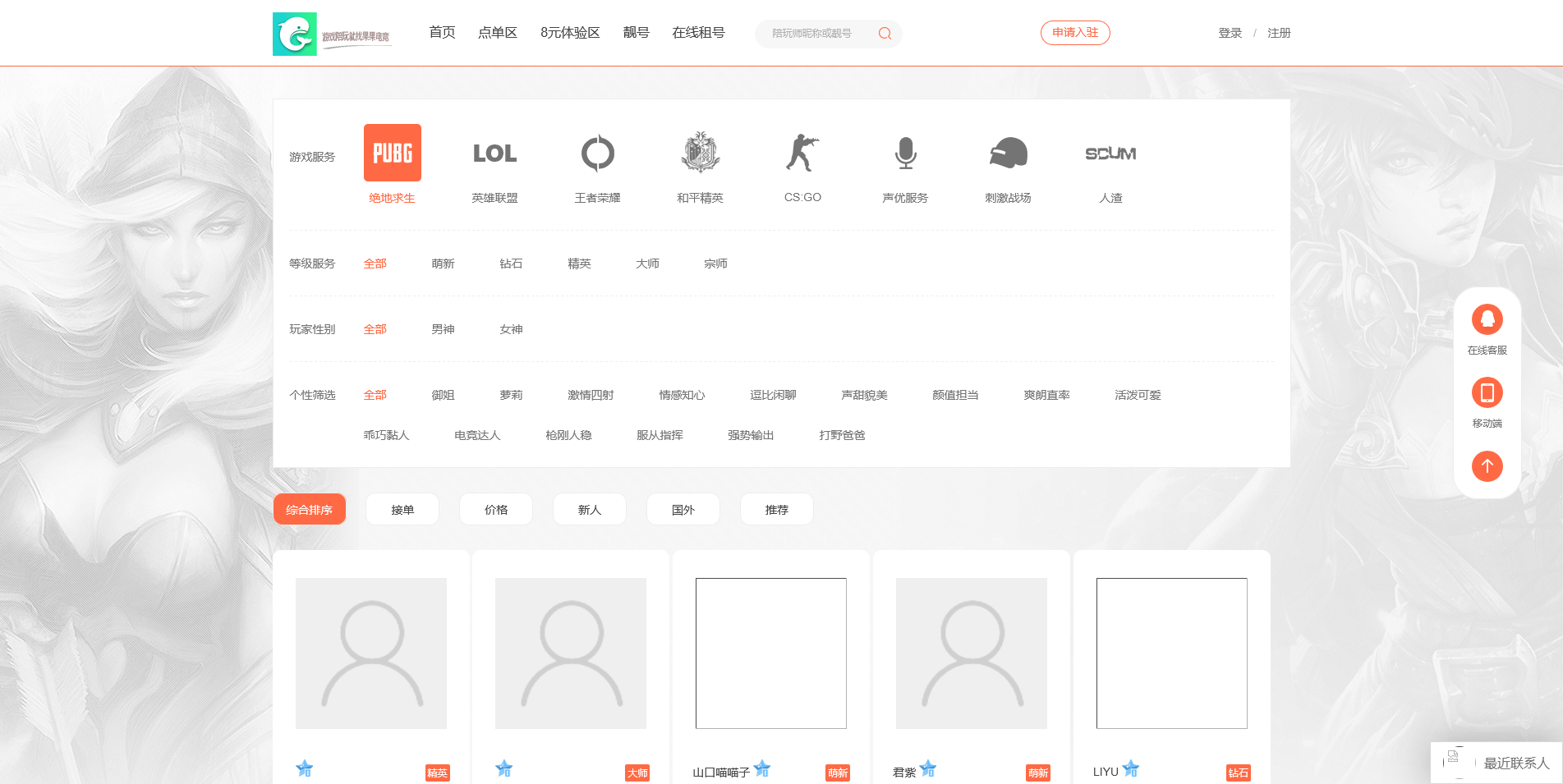Filter personality by 颜值担当
This screenshot has height=784, width=1563.
956,395
